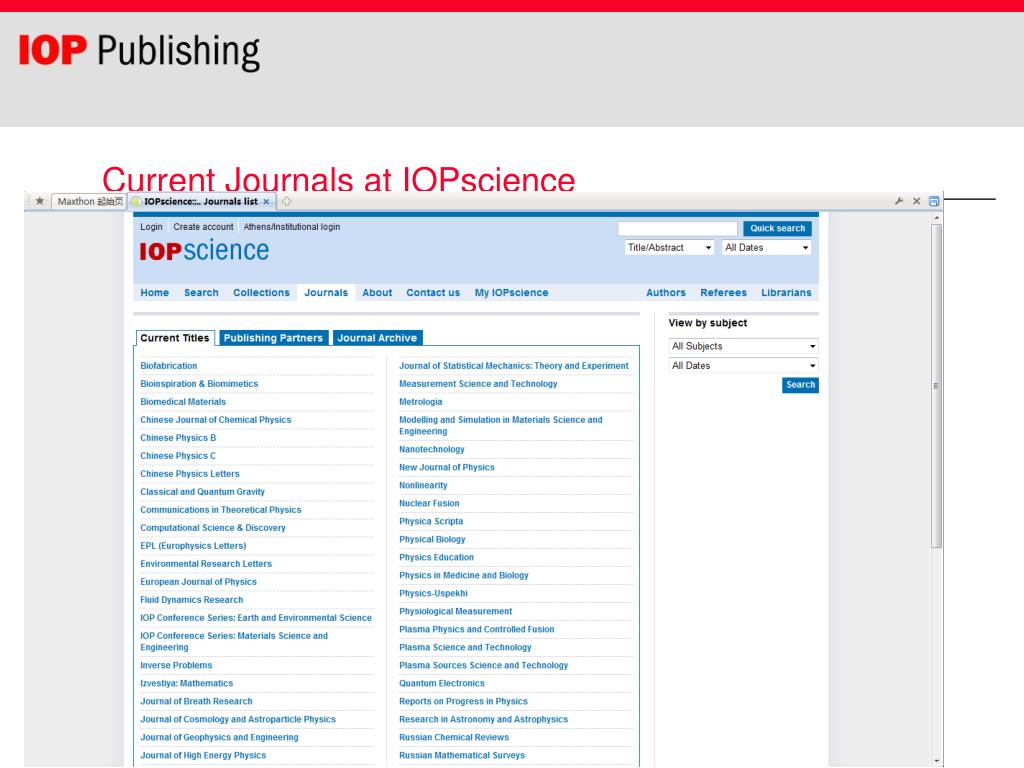This screenshot has height=768, width=1024.
Task: Focus the quick search input field
Action: (x=677, y=229)
